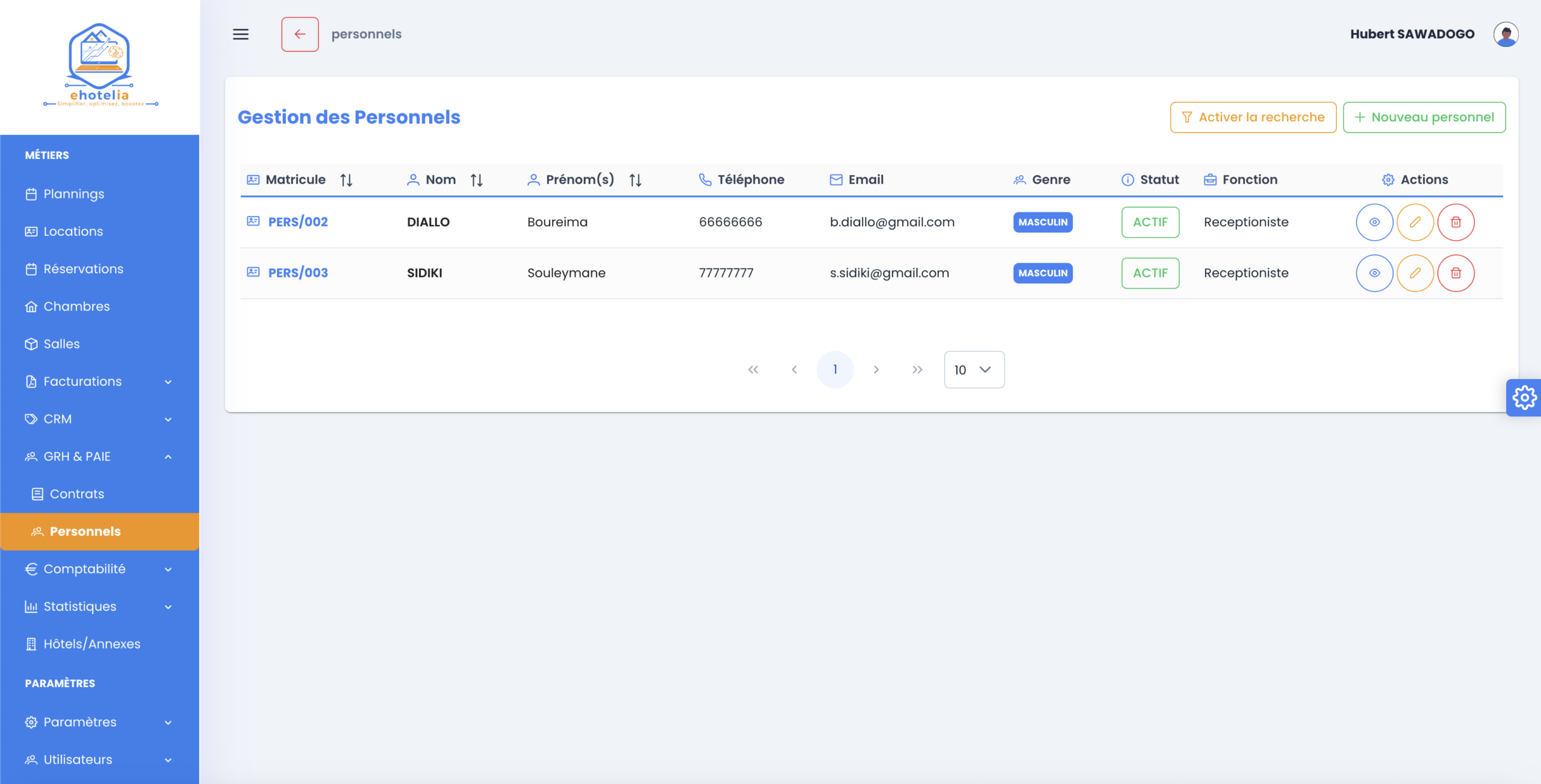Image resolution: width=1541 pixels, height=784 pixels.
Task: Open rows-per-page dropdown showing 10
Action: [973, 369]
